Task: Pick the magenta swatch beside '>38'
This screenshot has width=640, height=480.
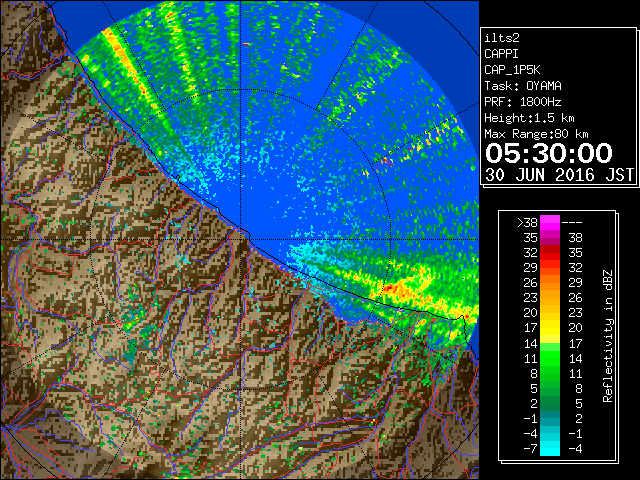Action: [550, 223]
